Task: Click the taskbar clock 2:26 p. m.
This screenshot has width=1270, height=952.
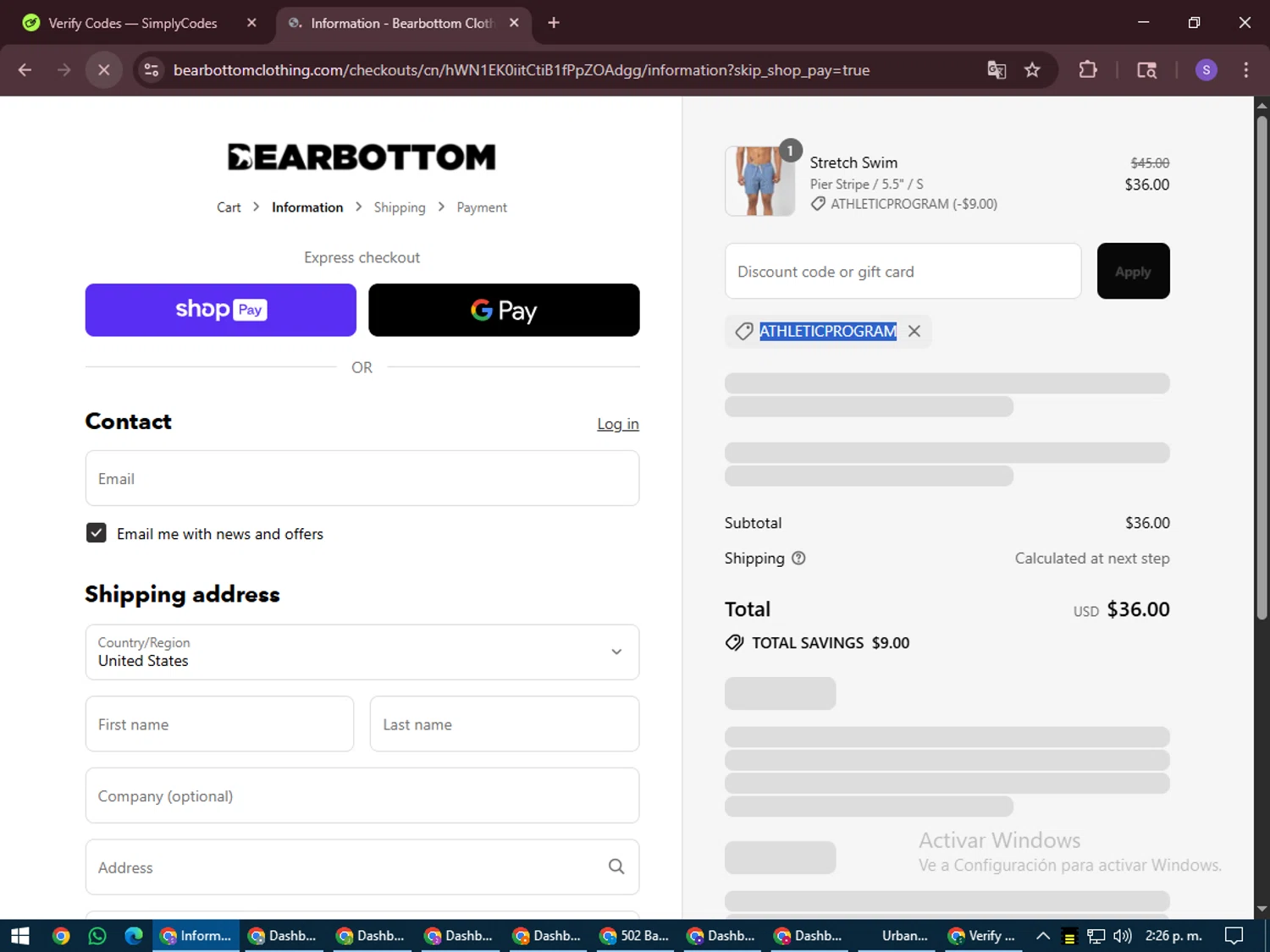Action: click(1173, 936)
